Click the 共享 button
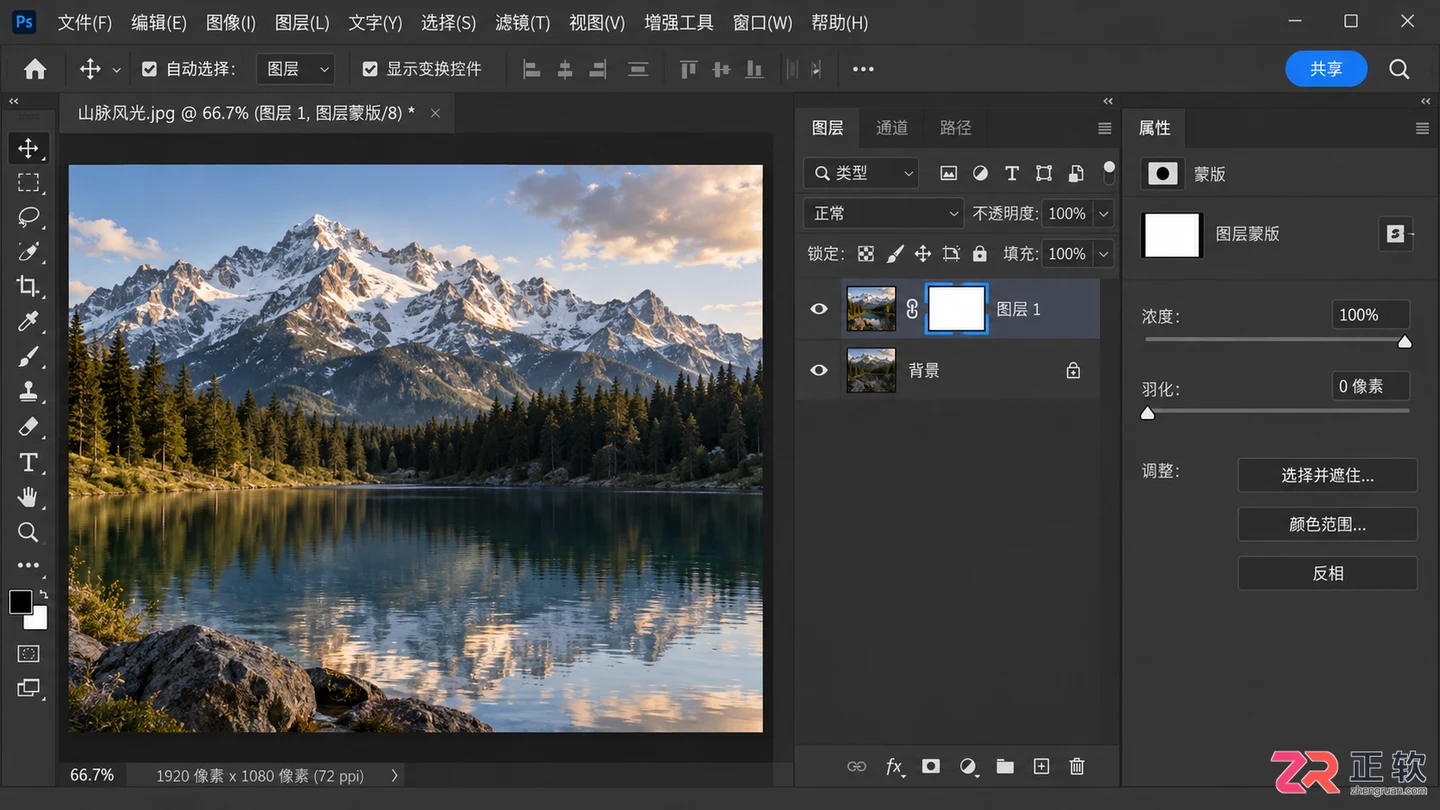The height and width of the screenshot is (810, 1440). (1326, 69)
